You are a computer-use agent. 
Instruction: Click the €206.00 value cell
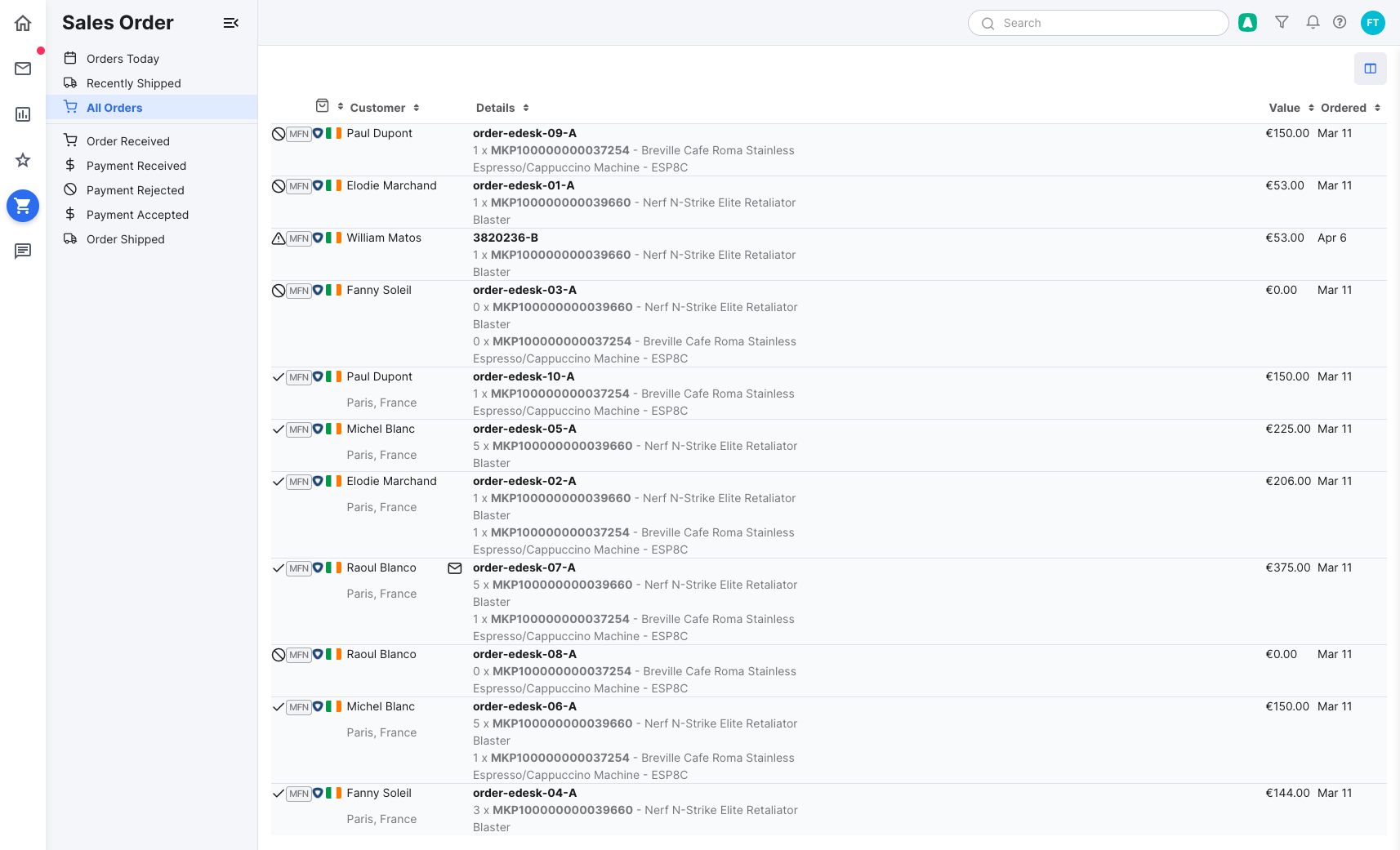[1288, 481]
